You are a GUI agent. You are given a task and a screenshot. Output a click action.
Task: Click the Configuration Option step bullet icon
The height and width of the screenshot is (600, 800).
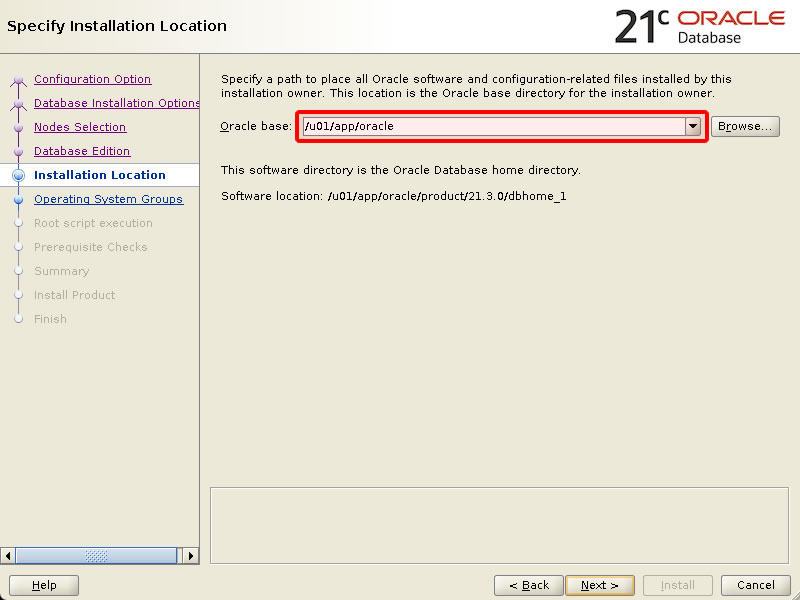tap(18, 80)
